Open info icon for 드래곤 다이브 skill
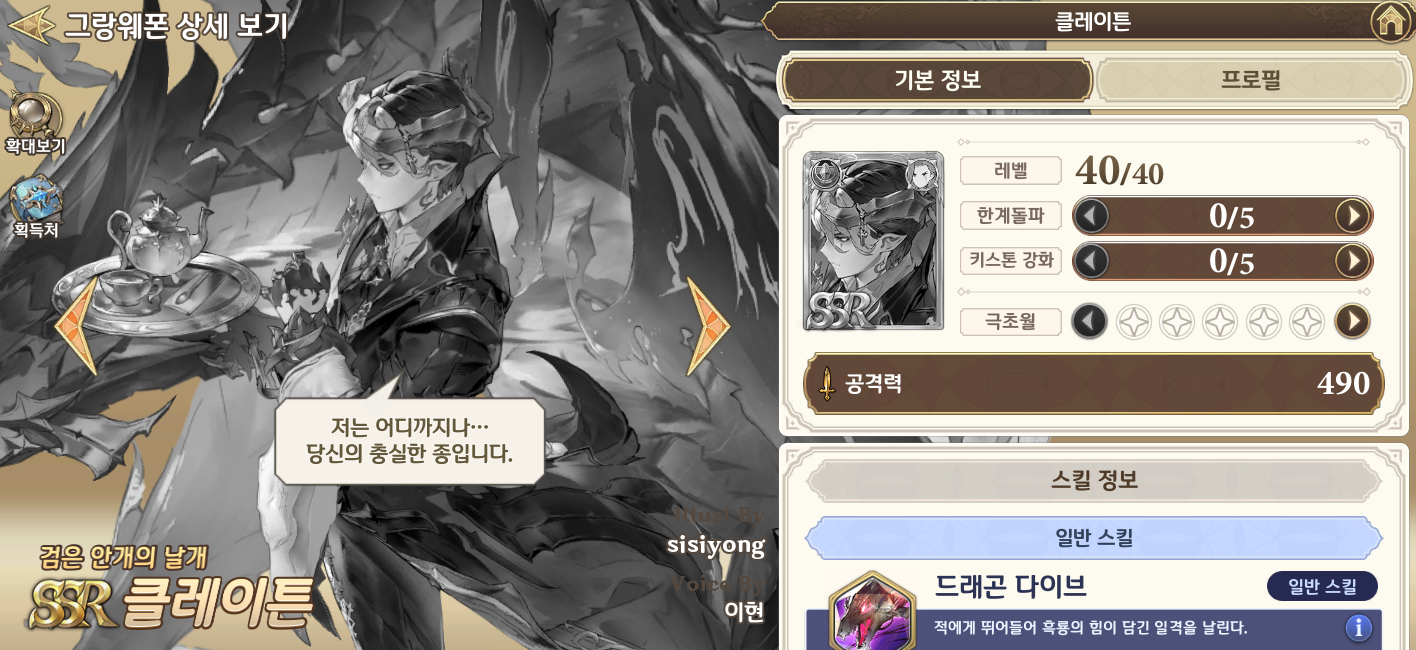1416x650 pixels. (1357, 628)
